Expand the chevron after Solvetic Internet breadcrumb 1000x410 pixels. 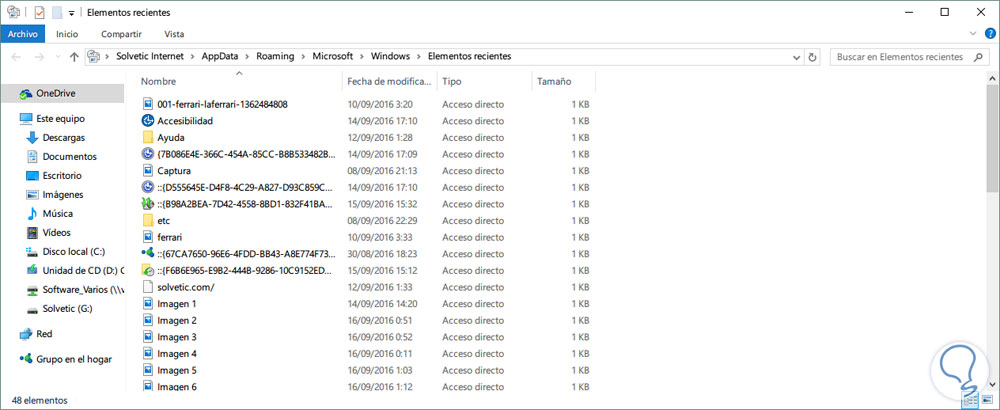[x=194, y=56]
